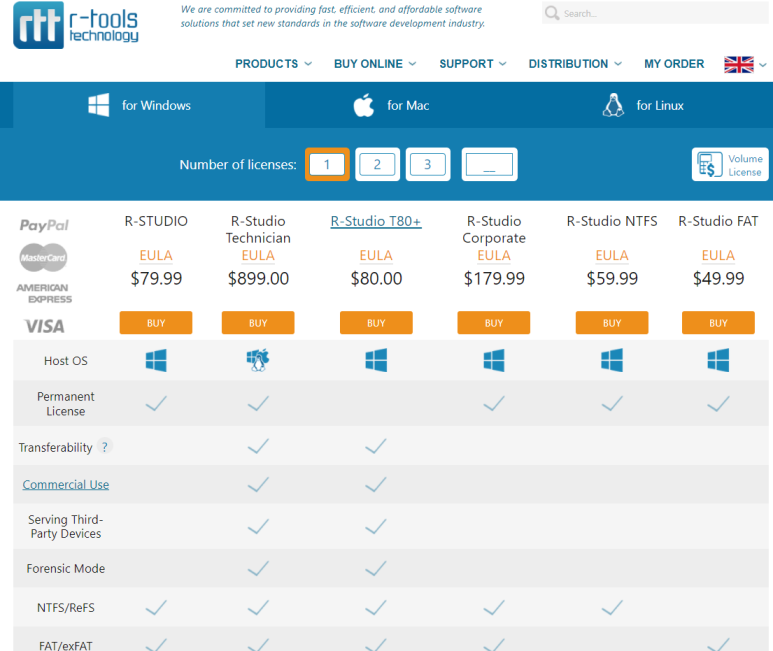The width and height of the screenshot is (773, 651).
Task: Click the NTFS/ReFS row label
Action: pyautogui.click(x=66, y=608)
